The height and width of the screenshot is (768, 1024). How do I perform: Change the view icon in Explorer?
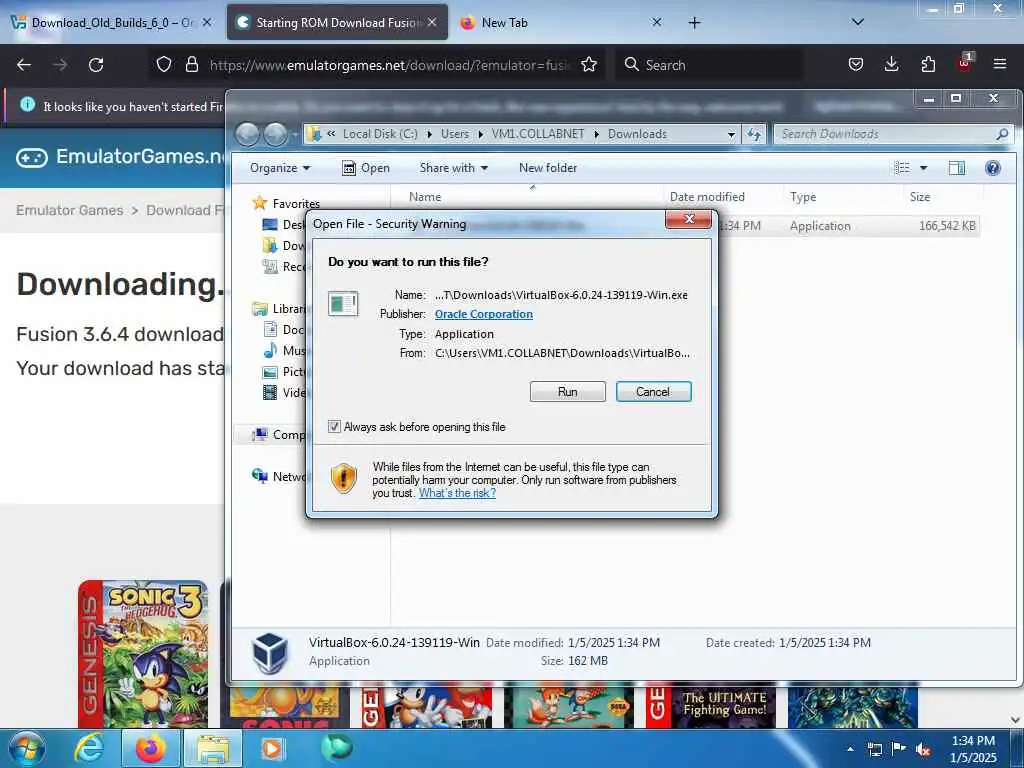point(902,168)
